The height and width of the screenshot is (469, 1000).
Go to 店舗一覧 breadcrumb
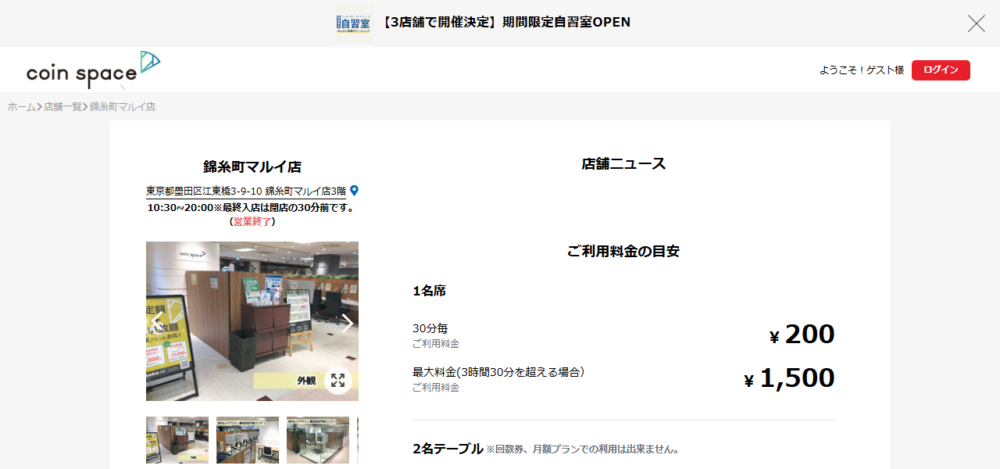click(x=62, y=107)
